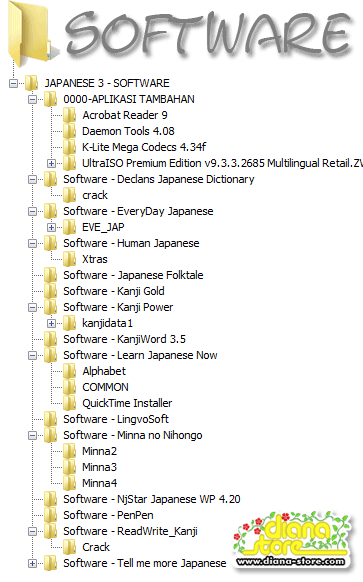Viewport: 363px width, 582px height.
Task: Open the www.diana-store.com link
Action: [291, 561]
